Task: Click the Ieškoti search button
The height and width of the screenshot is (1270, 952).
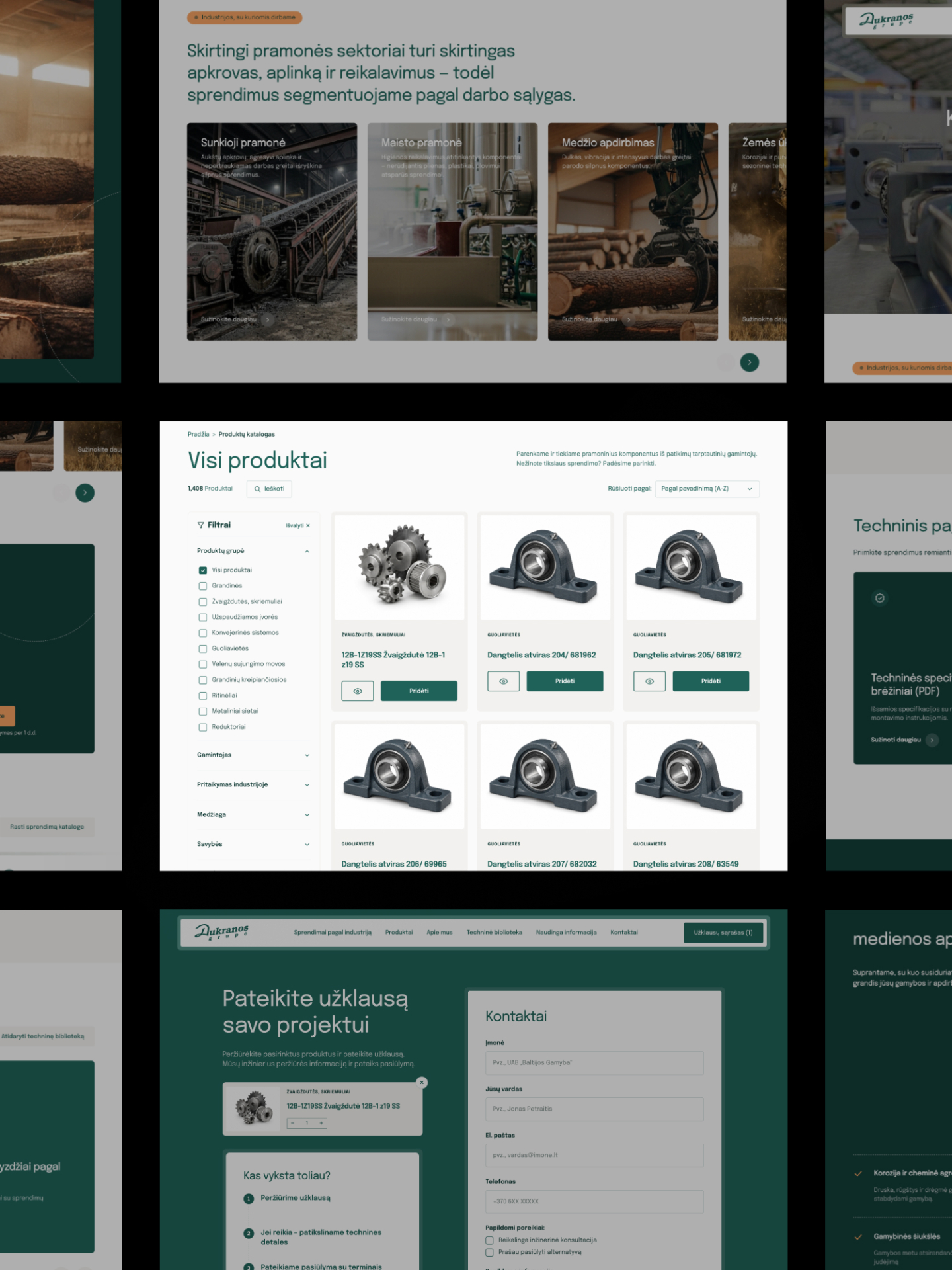Action: [x=269, y=489]
